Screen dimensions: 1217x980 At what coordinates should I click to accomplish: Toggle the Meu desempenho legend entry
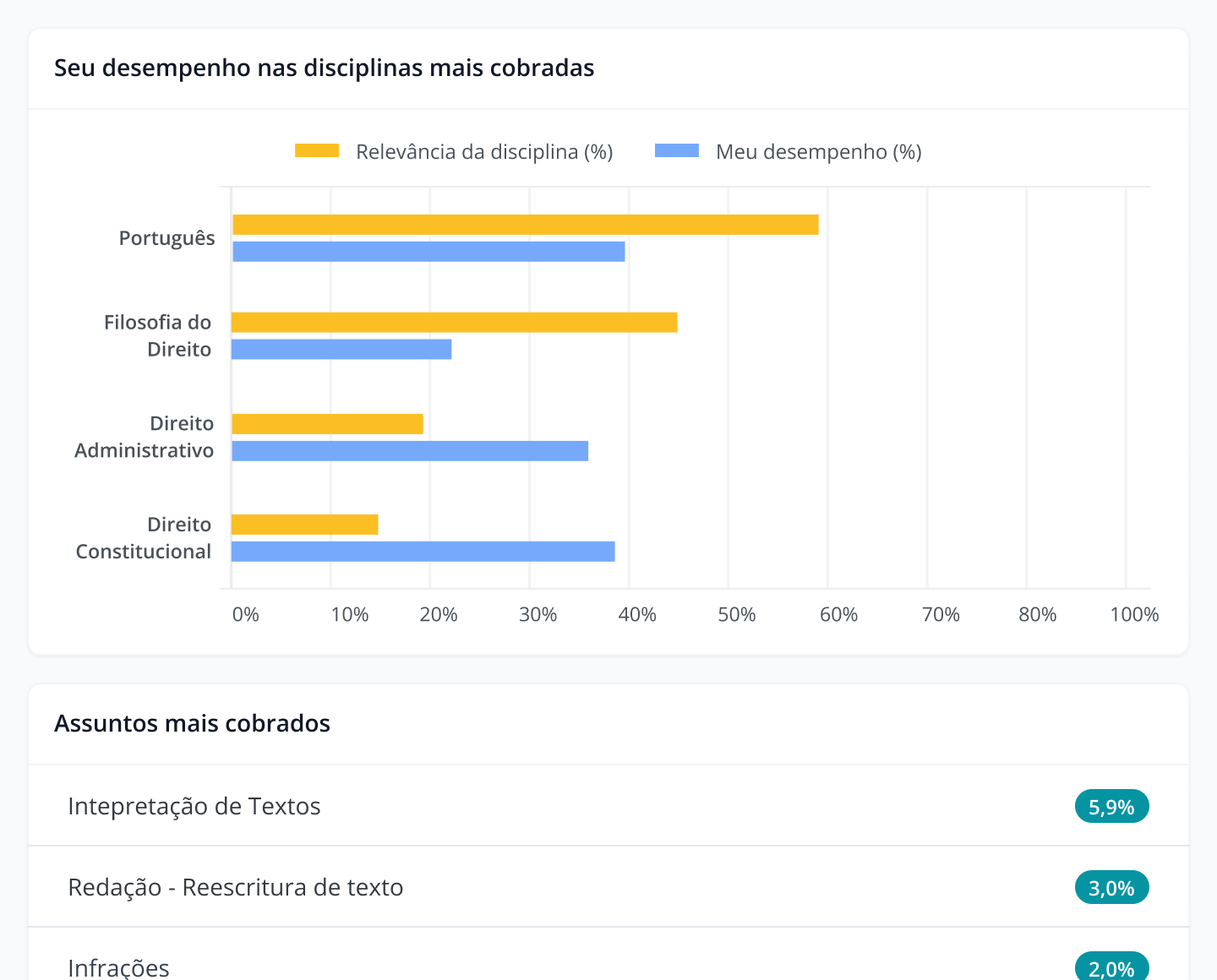818,151
